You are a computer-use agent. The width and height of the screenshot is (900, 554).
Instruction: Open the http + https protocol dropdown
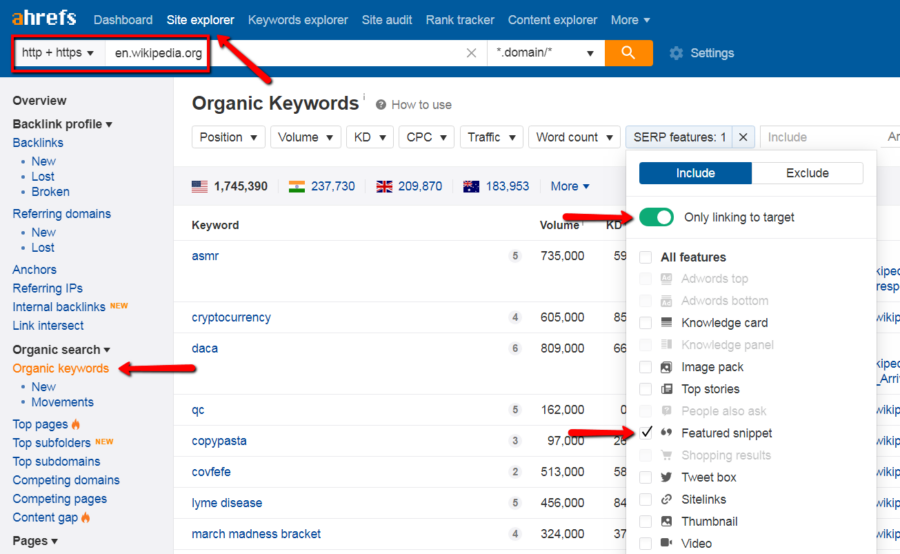pos(58,53)
